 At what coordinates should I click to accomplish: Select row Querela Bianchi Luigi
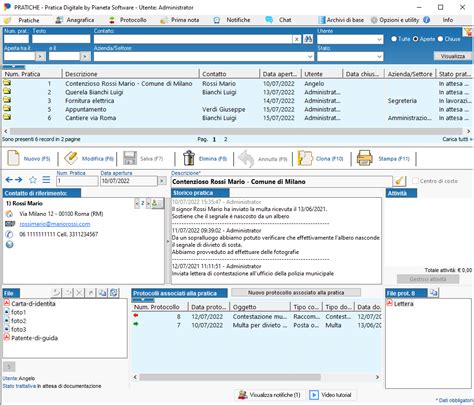(237, 92)
